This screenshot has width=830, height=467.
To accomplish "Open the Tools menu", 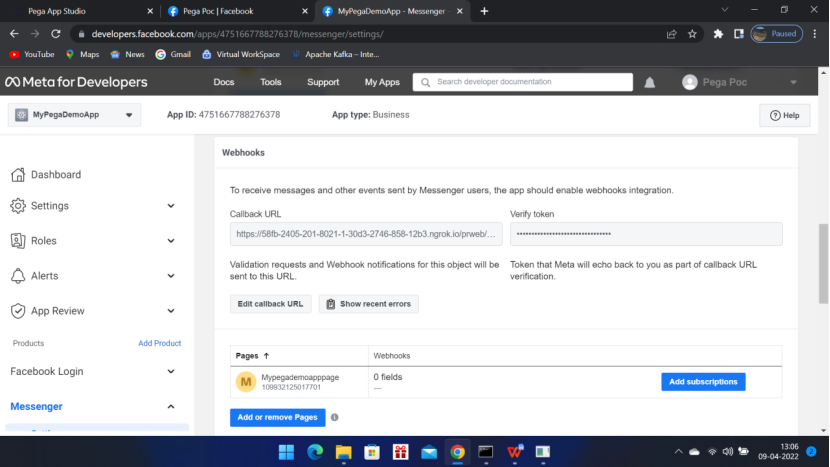I will click(270, 82).
